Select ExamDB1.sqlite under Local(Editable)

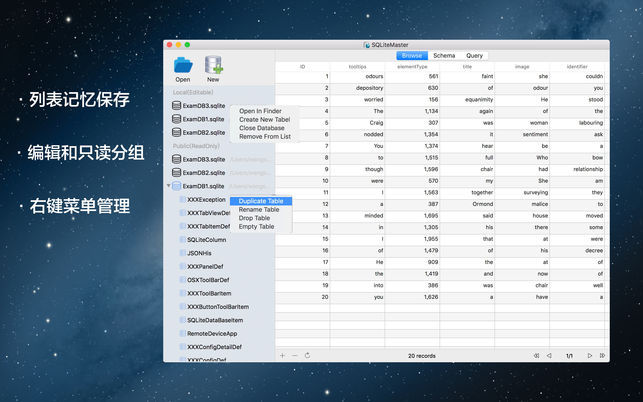(203, 119)
